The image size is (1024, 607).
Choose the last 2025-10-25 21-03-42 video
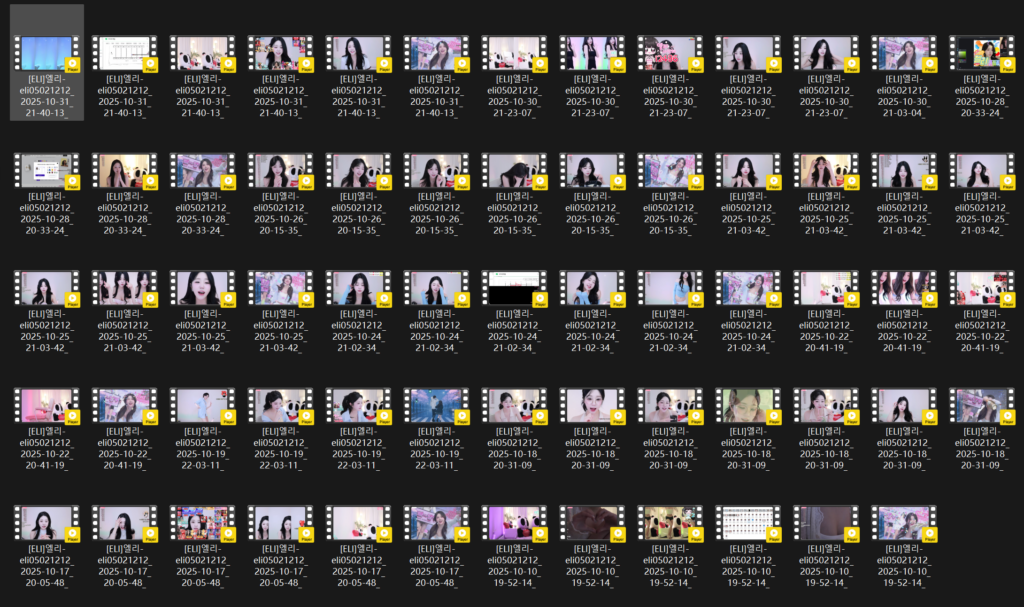point(281,288)
